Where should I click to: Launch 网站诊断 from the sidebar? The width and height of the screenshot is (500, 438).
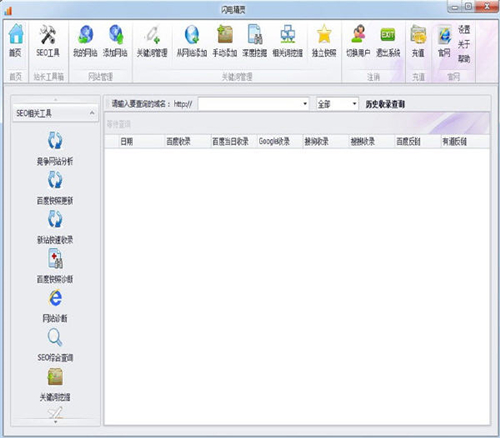(x=55, y=306)
